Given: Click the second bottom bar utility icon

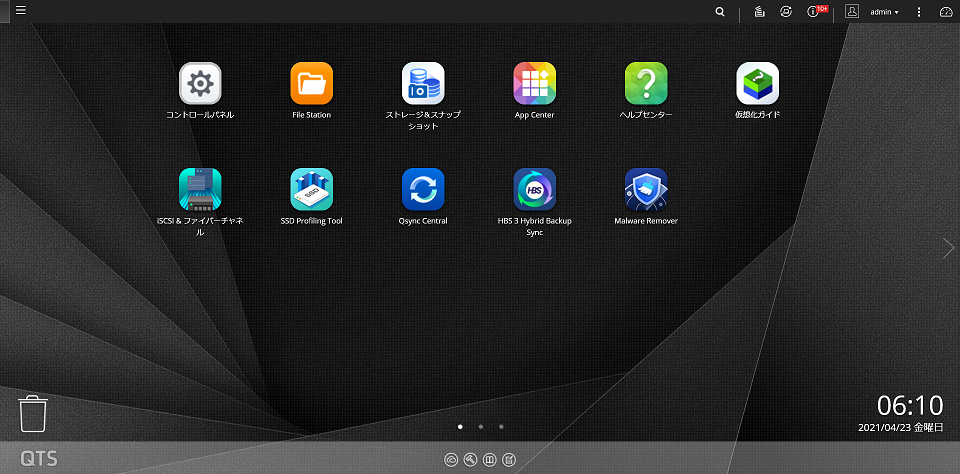Looking at the screenshot, I should click(x=470, y=459).
